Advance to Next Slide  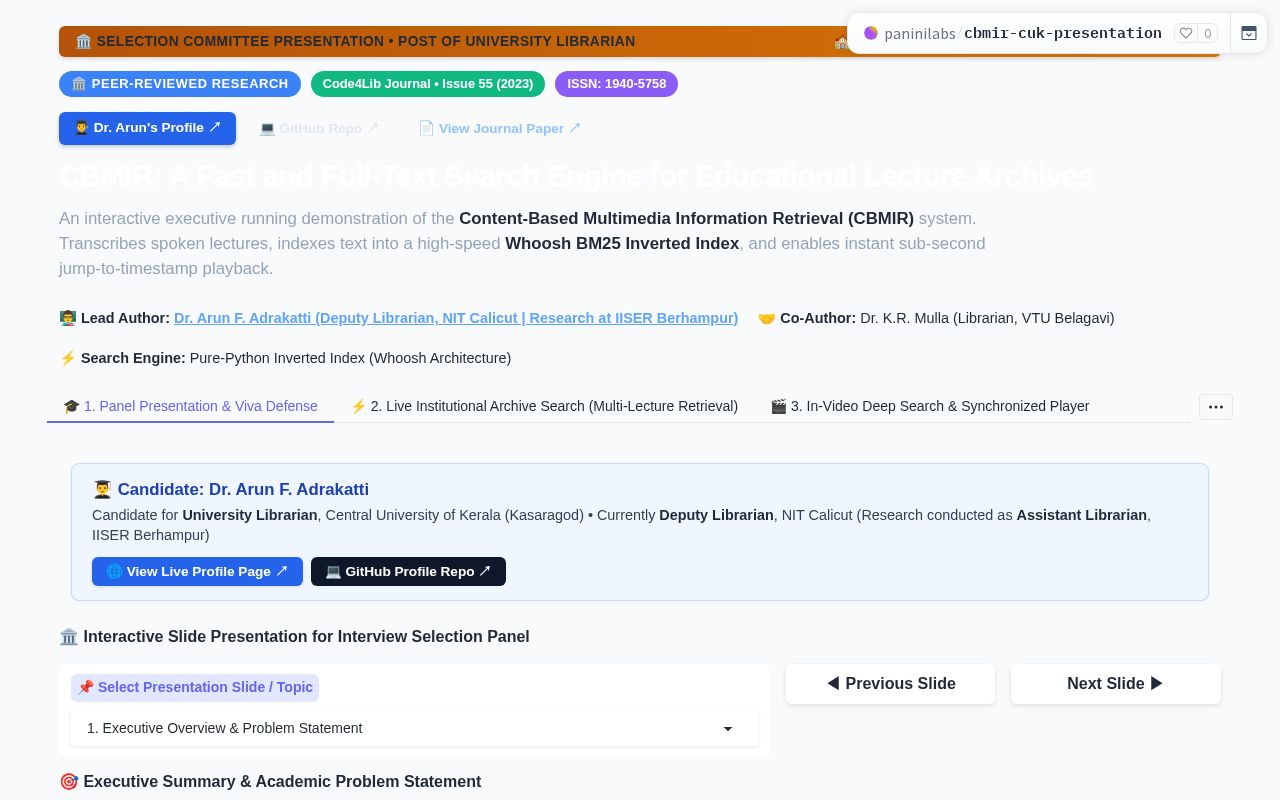point(1116,684)
